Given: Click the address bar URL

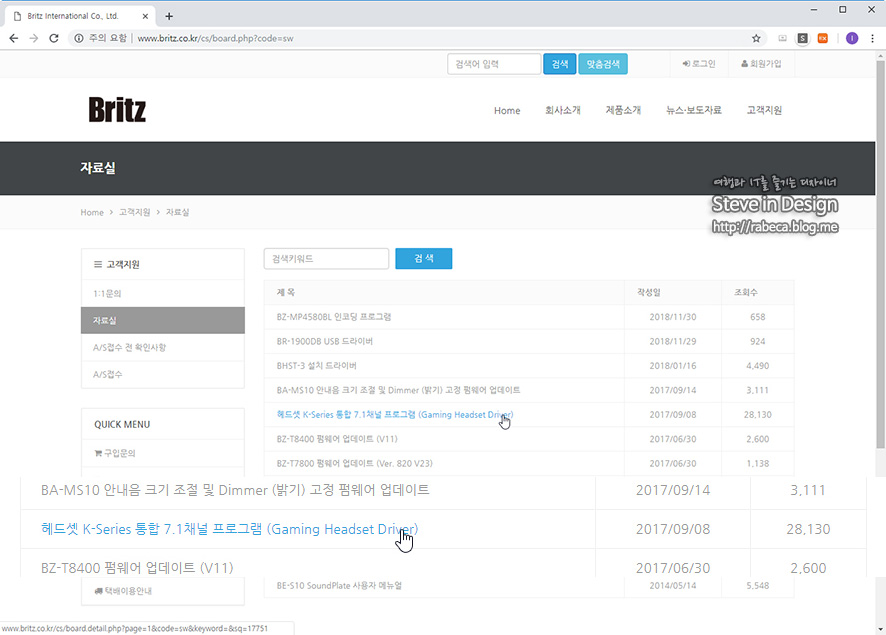Looking at the screenshot, I should (215, 38).
